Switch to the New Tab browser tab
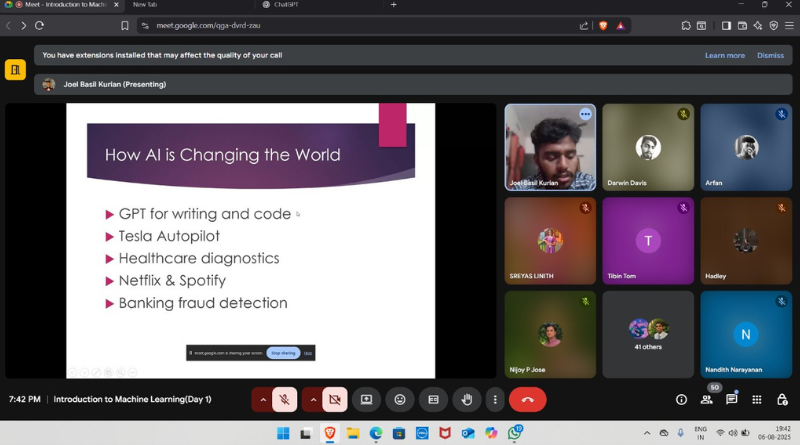This screenshot has width=800, height=445. click(145, 5)
